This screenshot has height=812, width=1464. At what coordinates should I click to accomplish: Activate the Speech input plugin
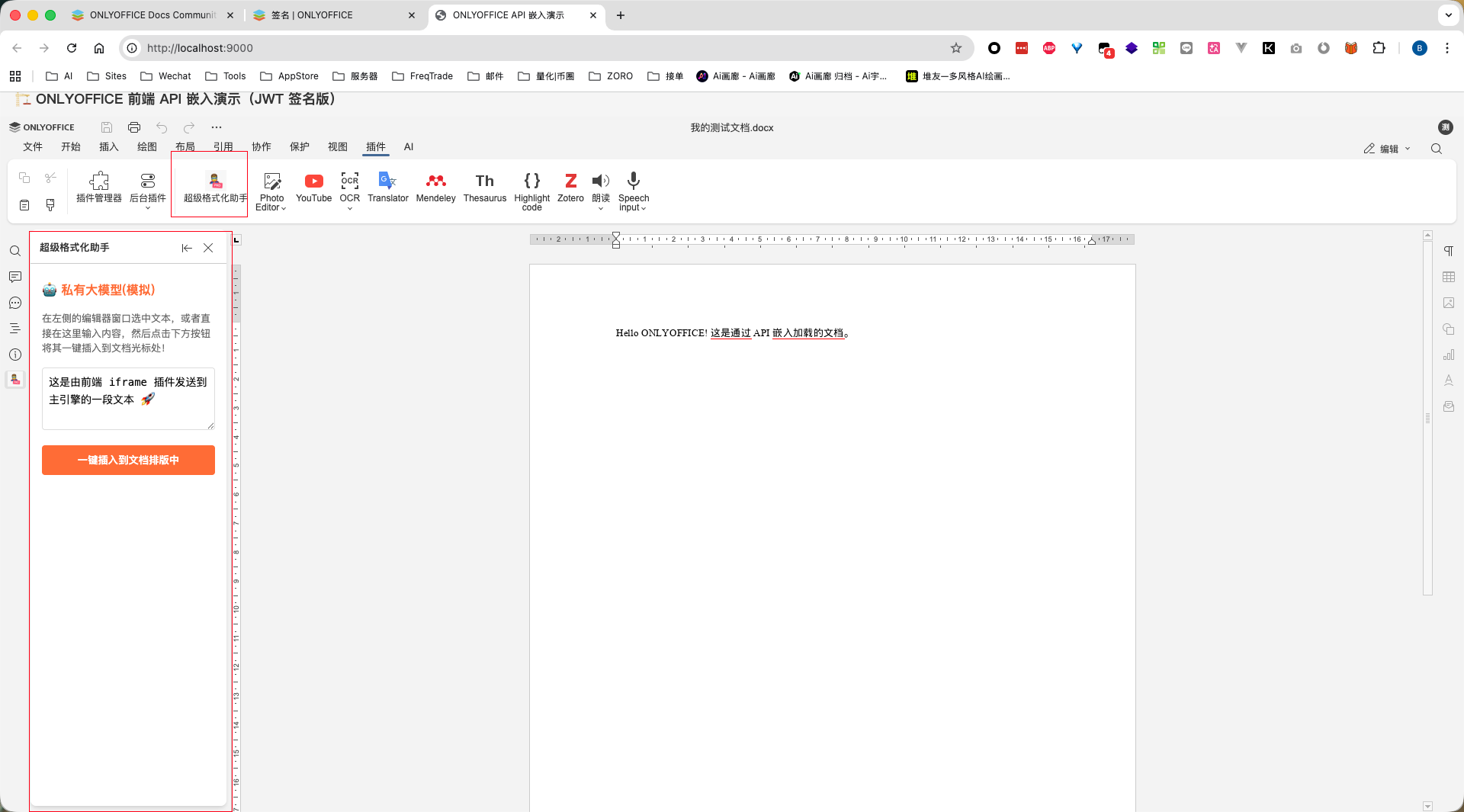(x=634, y=191)
